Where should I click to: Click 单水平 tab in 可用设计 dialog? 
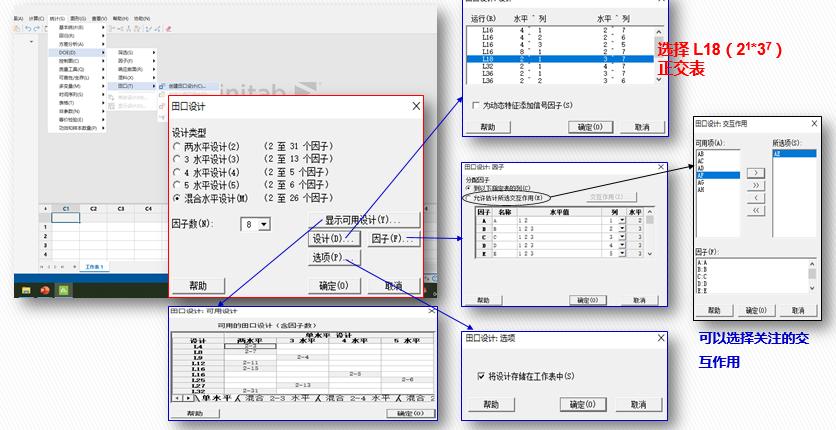point(216,398)
